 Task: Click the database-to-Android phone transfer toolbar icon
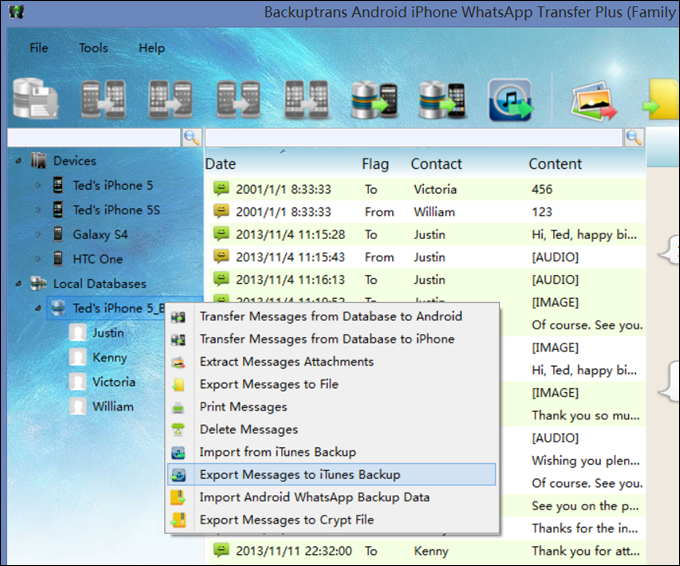point(374,100)
